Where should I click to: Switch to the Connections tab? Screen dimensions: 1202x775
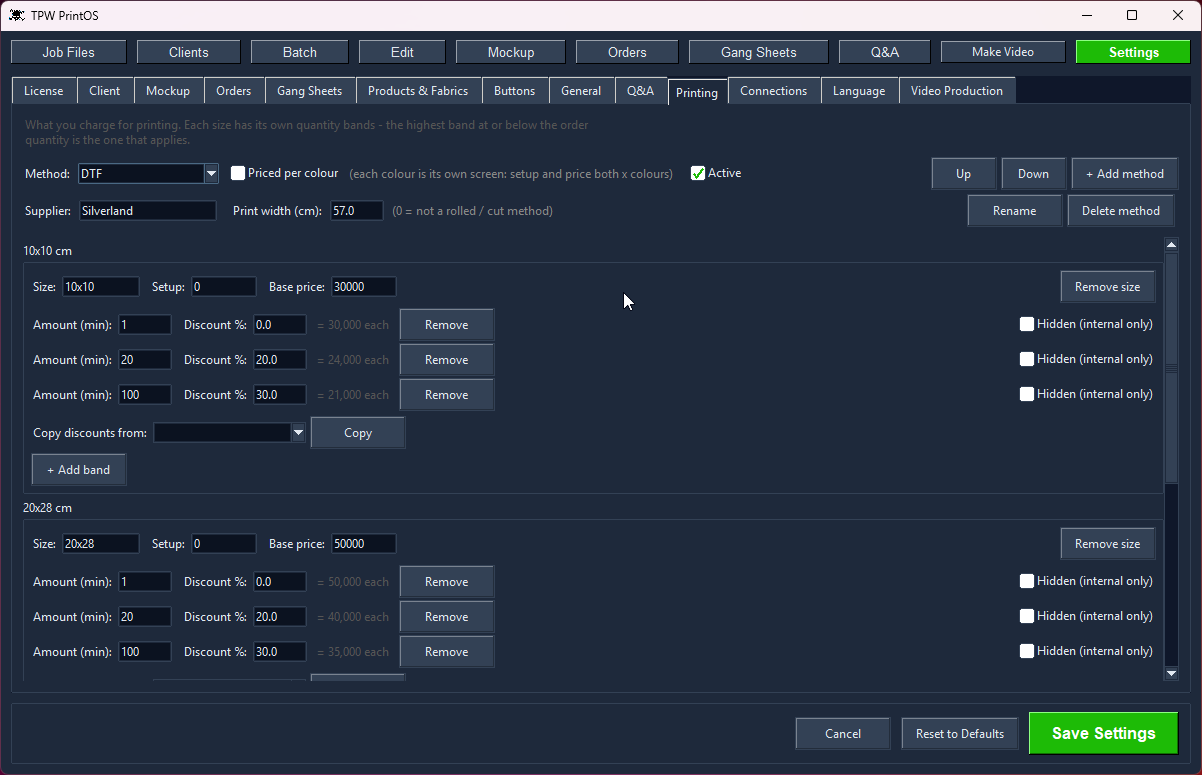774,91
